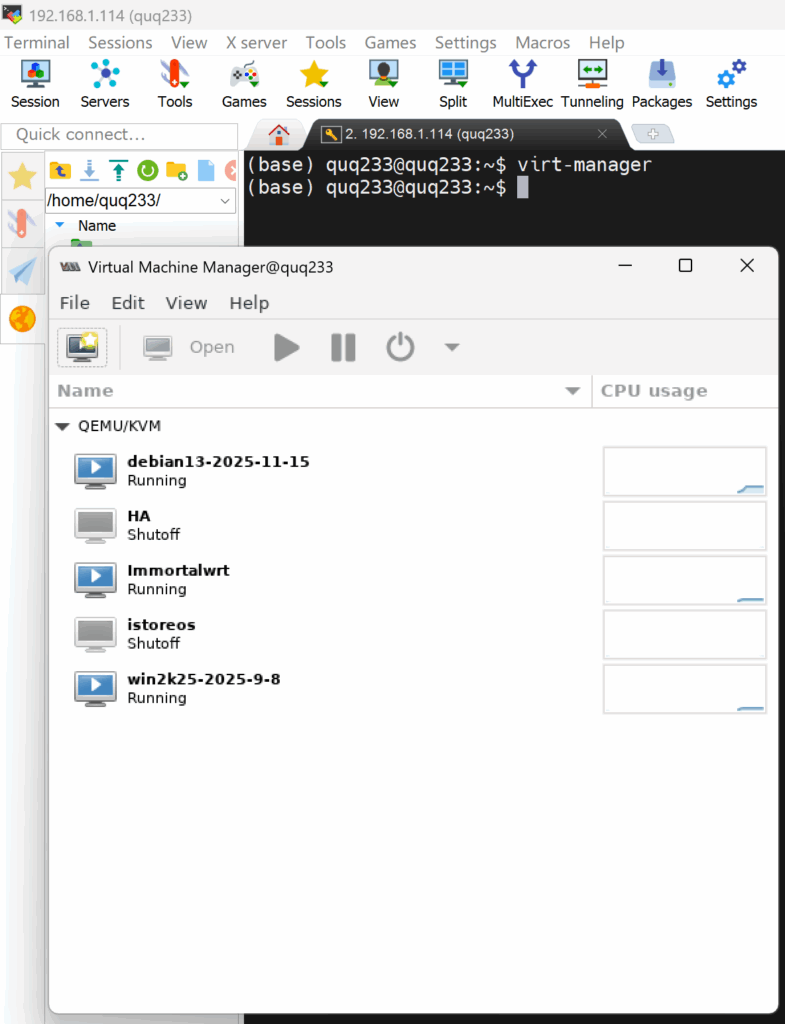Click the Packages toolbar icon
785x1024 pixels.
pos(661,84)
